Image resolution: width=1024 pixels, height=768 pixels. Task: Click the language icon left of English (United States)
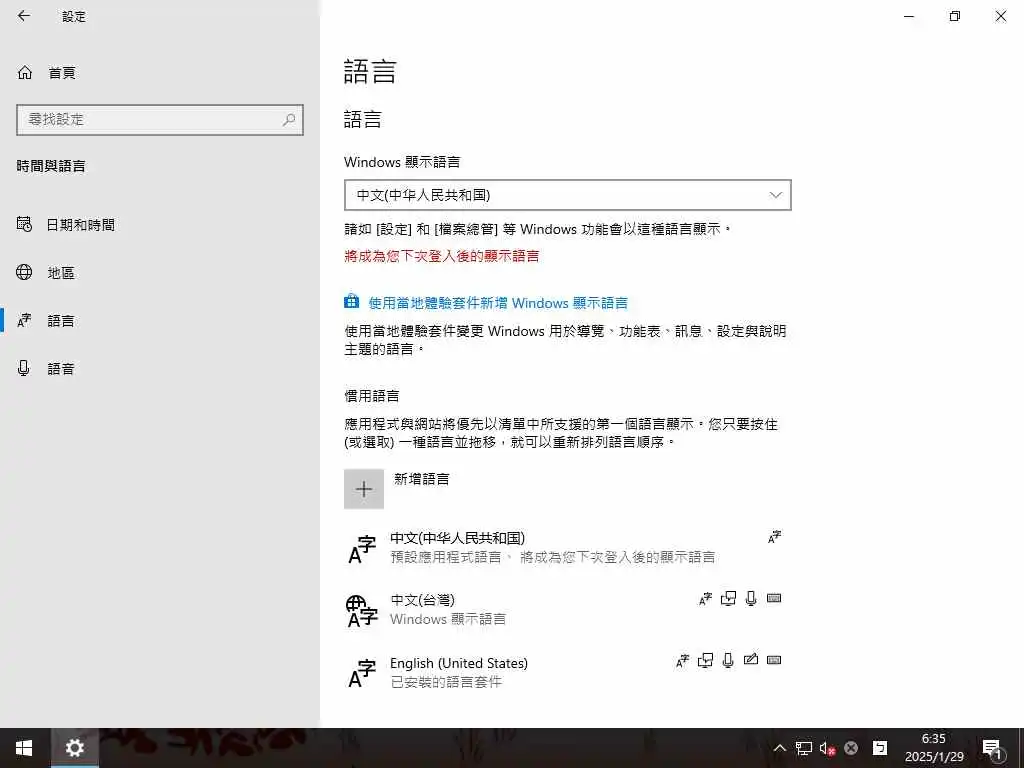pyautogui.click(x=362, y=673)
